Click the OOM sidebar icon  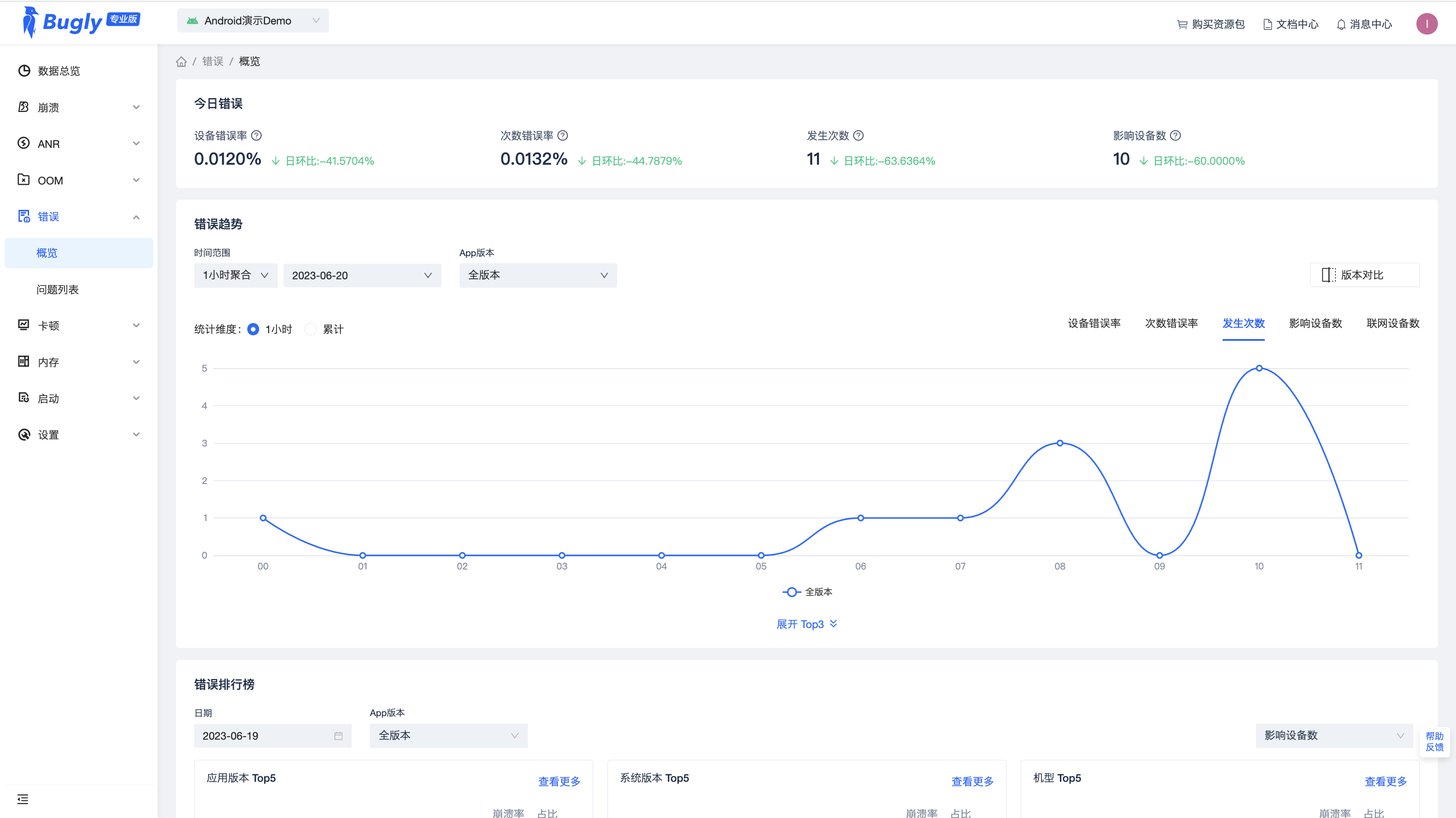(x=24, y=179)
